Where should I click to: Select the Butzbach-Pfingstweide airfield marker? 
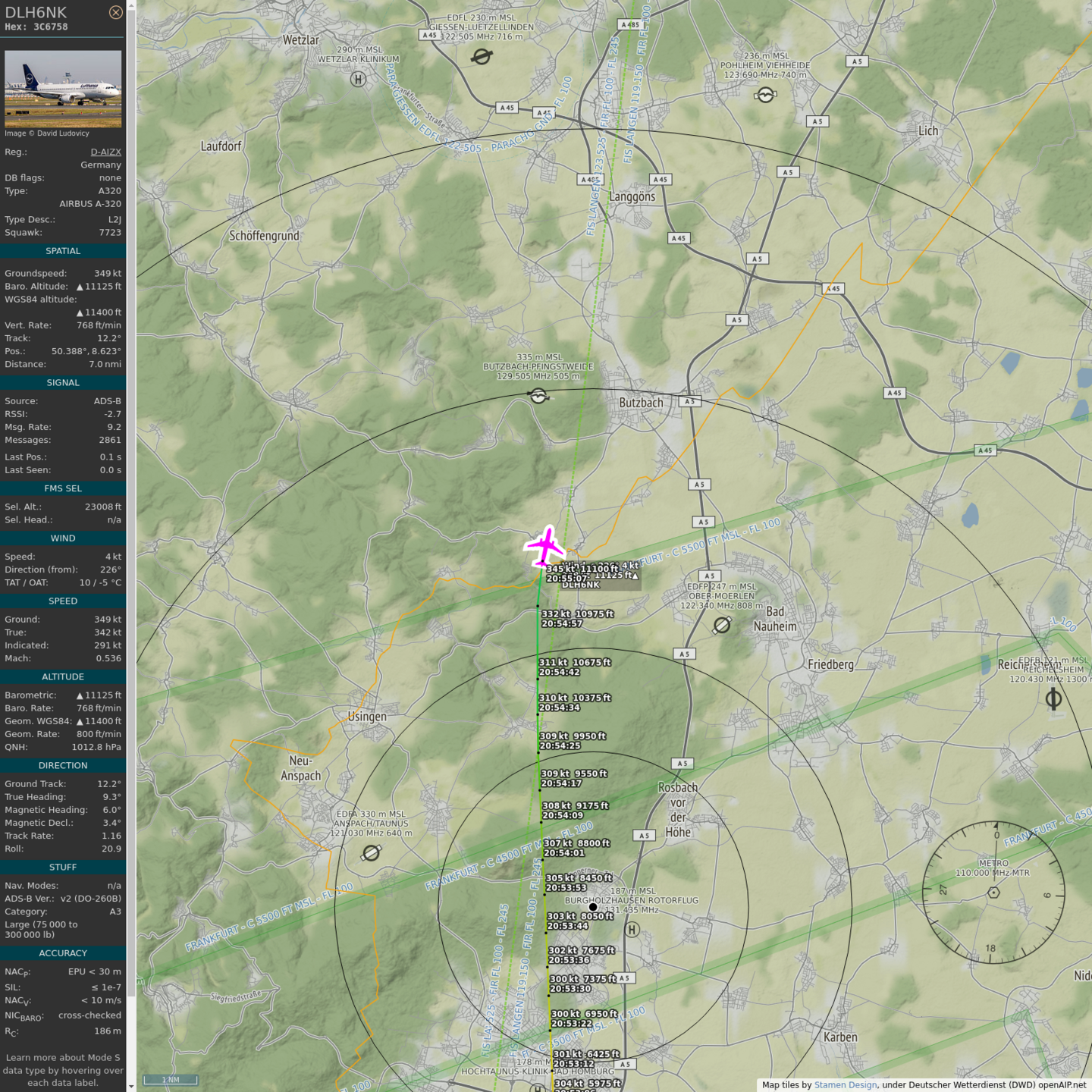pos(538,396)
